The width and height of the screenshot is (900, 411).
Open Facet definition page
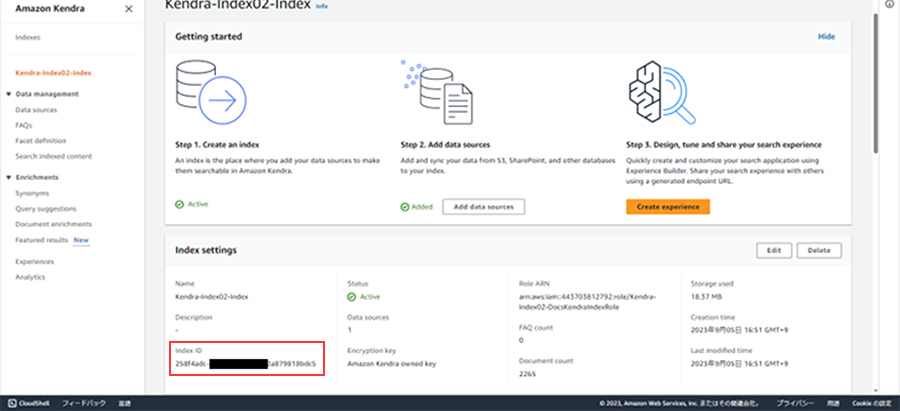(41, 141)
